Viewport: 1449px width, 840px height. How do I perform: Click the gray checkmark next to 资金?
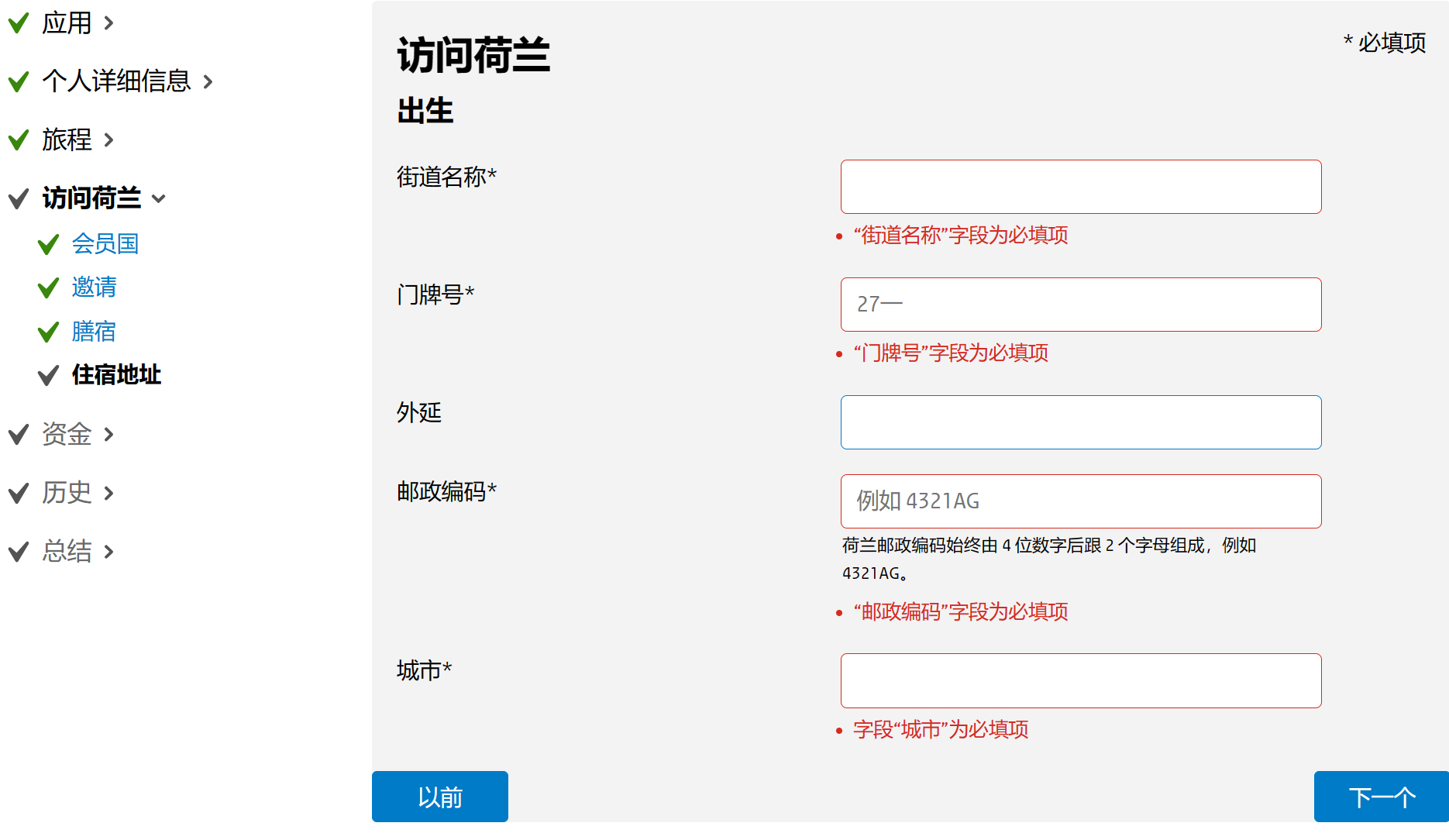point(19,435)
